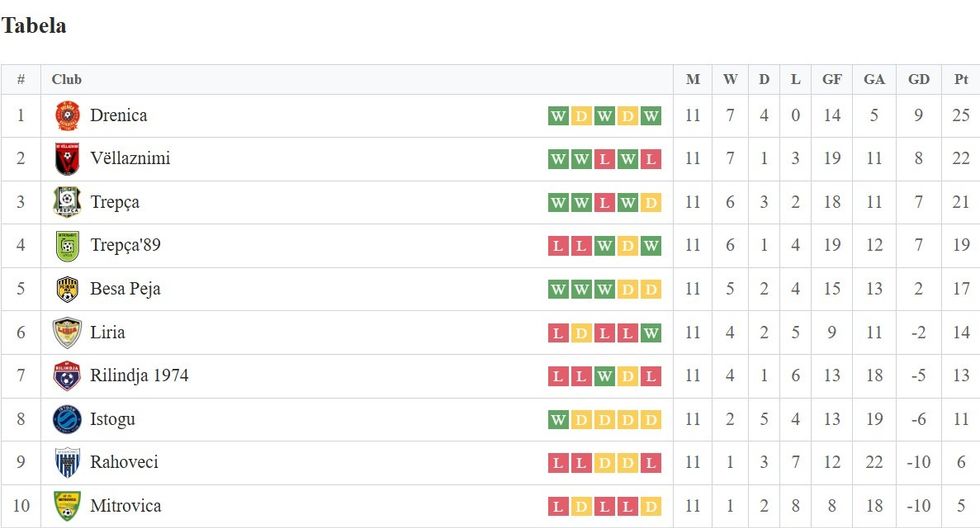Click the Drenica club crest icon
The height and width of the screenshot is (528, 980).
point(67,116)
